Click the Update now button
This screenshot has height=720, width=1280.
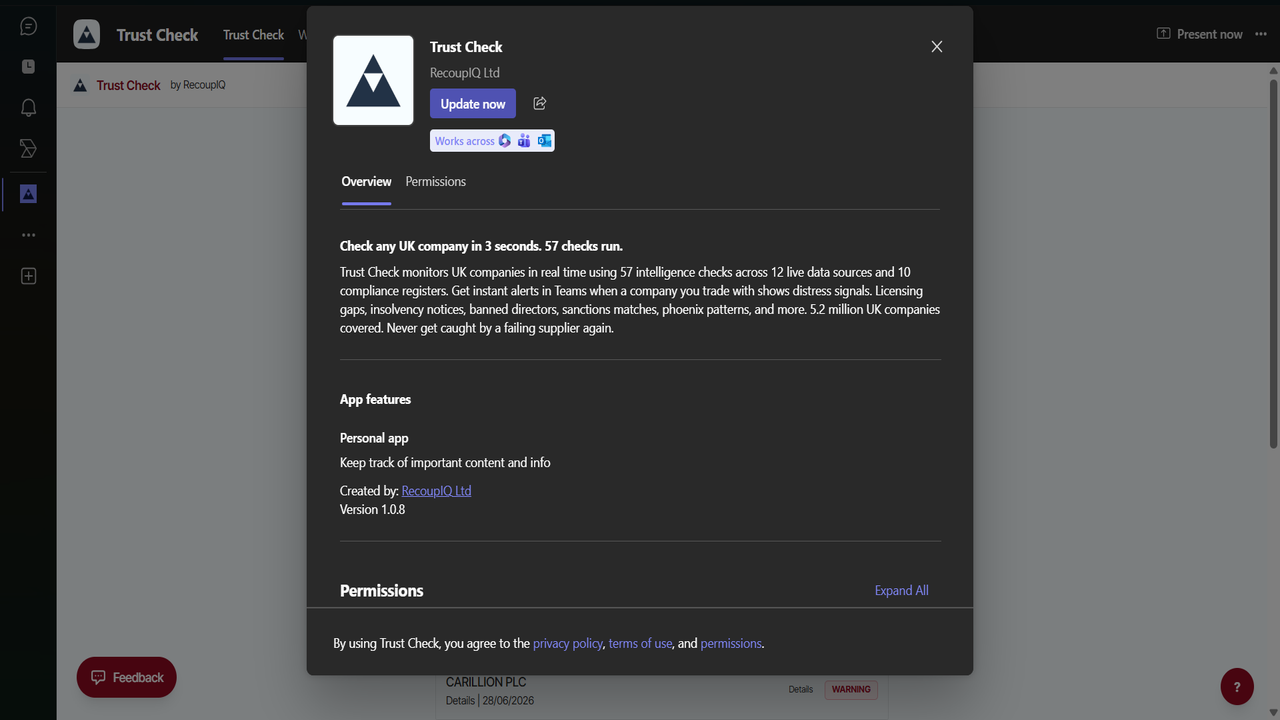pos(473,104)
